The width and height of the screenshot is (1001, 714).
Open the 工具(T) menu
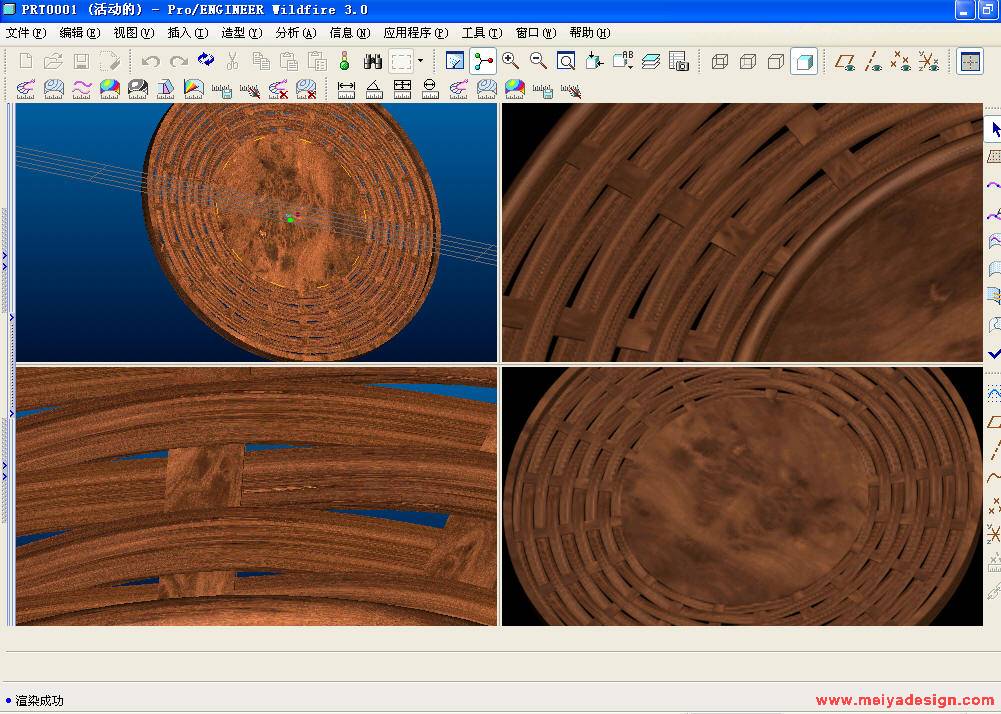click(481, 33)
